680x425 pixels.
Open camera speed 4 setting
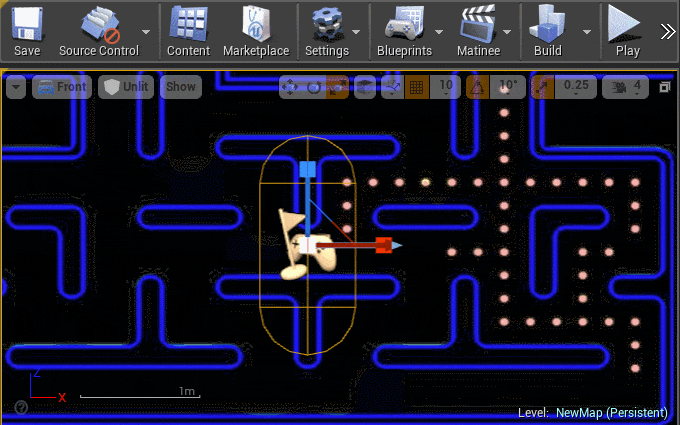[625, 87]
